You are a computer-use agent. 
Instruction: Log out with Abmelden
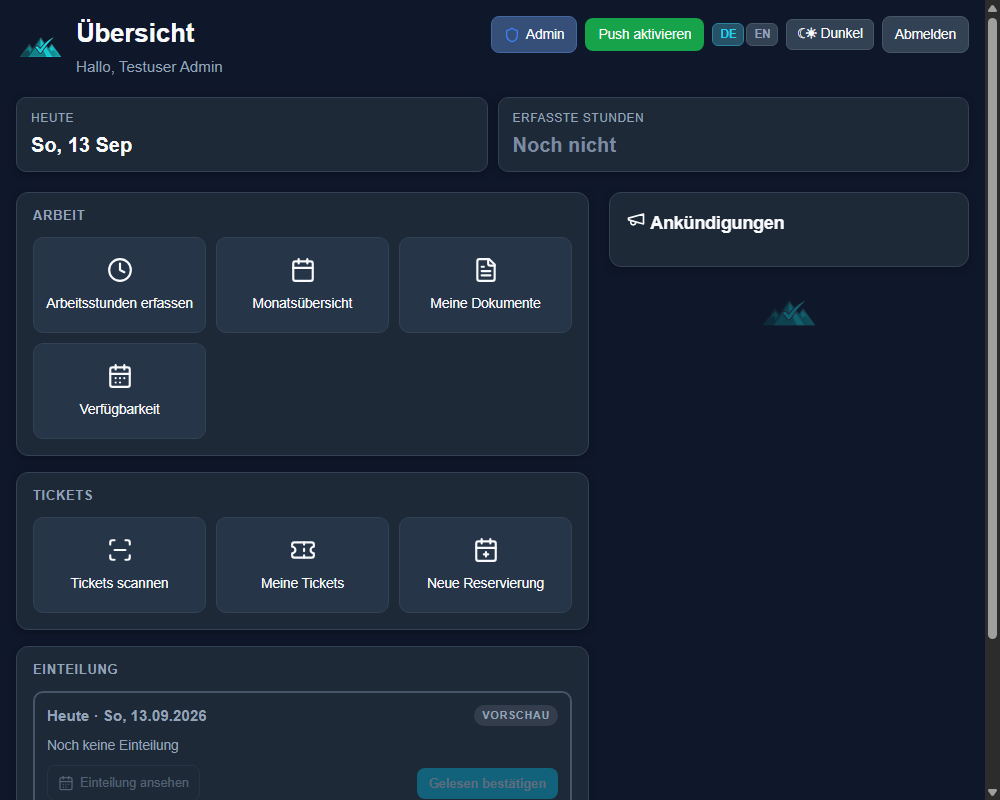click(925, 34)
